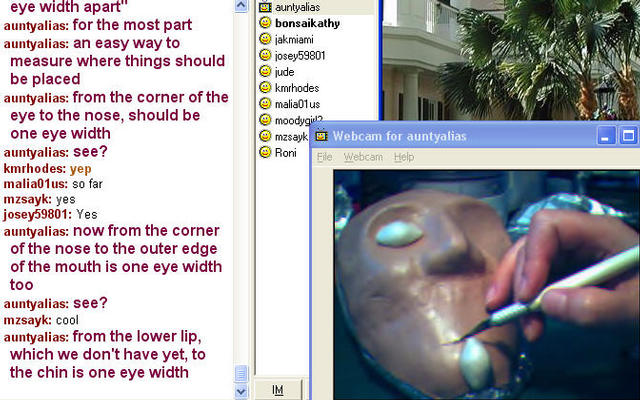Image resolution: width=640 pixels, height=400 pixels.
Task: Open the Webcam menu in Webcam window
Action: [363, 157]
